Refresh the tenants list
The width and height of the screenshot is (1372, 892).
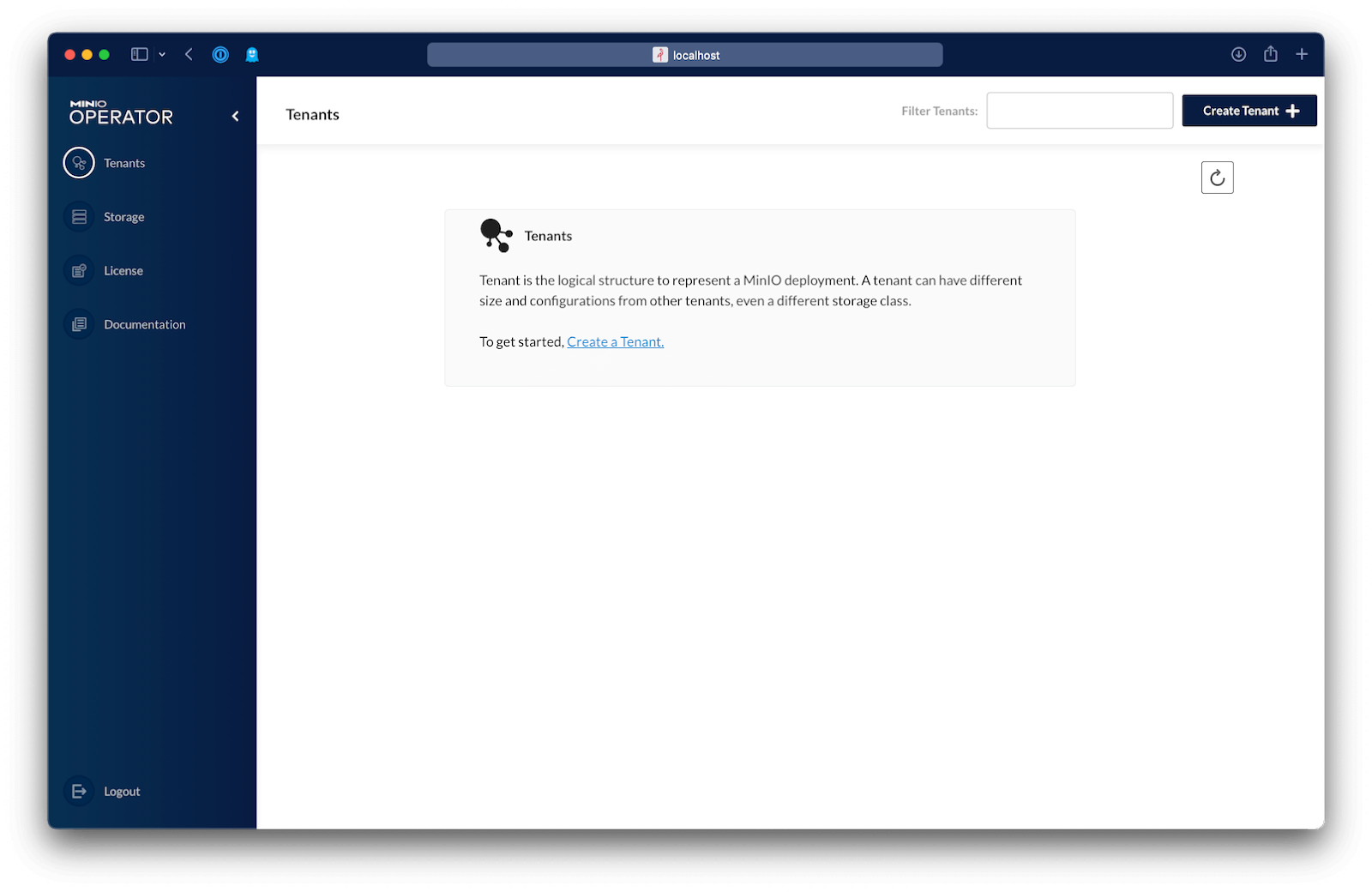click(x=1217, y=178)
